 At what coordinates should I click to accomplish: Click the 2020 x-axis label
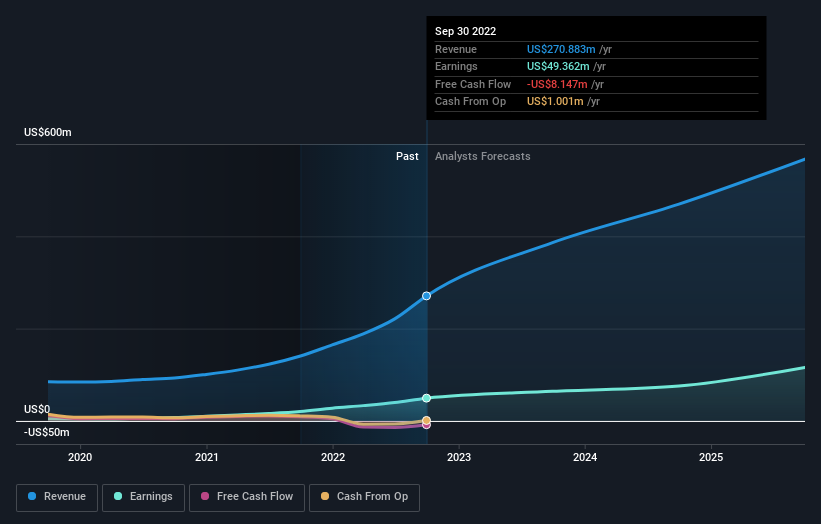(80, 457)
